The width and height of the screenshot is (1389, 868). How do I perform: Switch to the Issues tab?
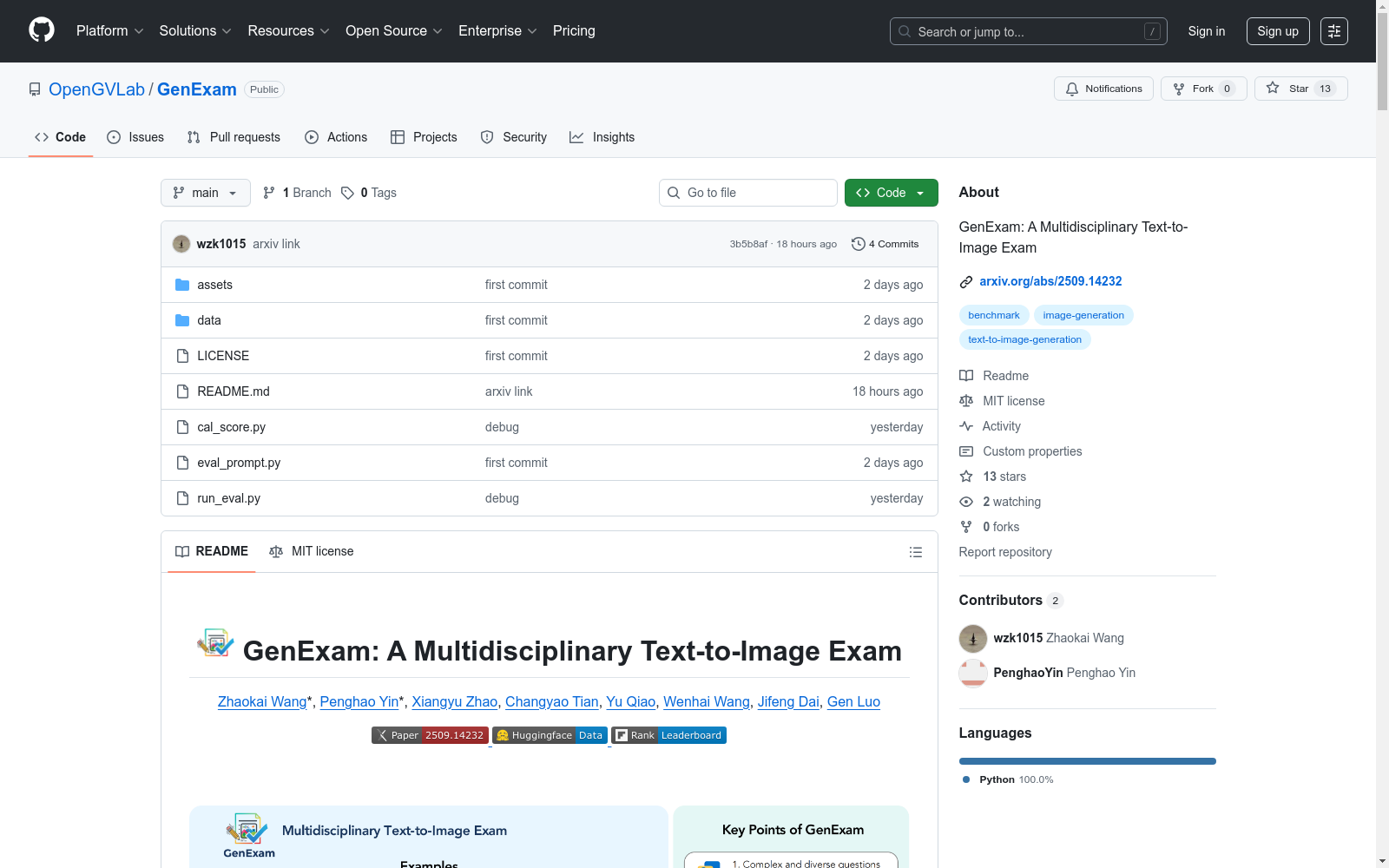point(135,137)
